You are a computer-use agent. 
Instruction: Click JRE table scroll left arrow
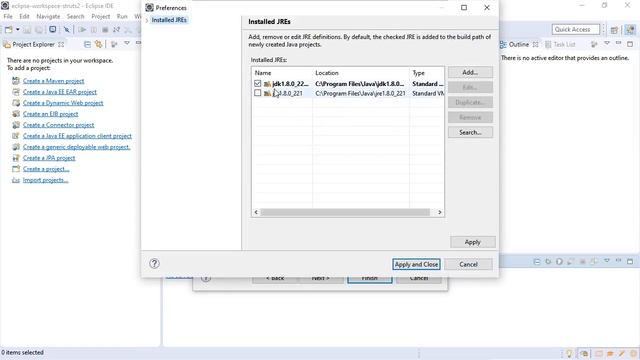[x=256, y=212]
